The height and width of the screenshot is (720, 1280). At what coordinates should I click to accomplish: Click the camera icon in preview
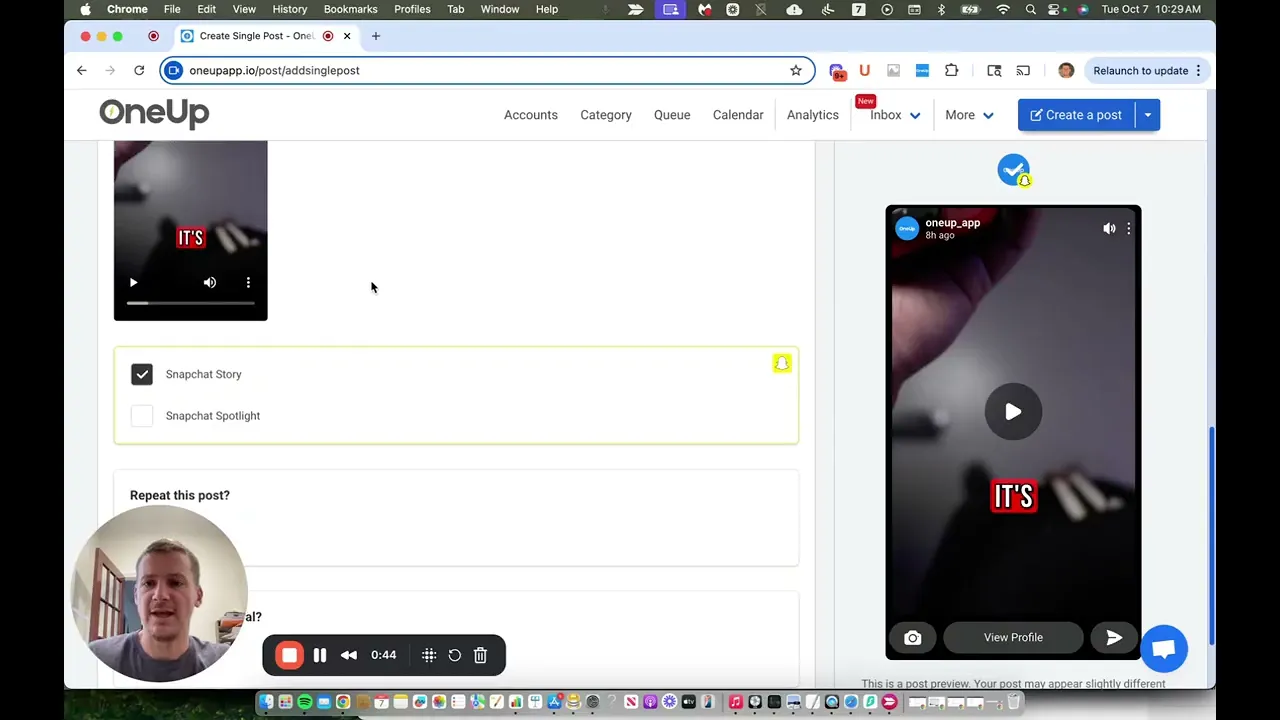click(913, 638)
